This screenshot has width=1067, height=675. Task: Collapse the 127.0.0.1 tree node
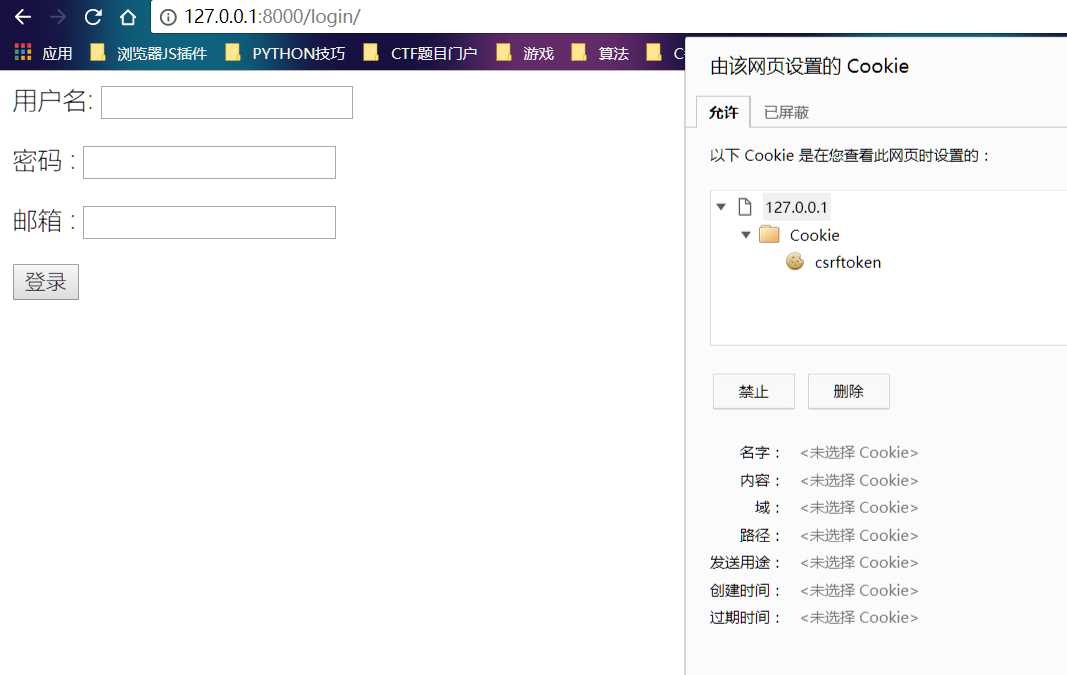tap(722, 206)
